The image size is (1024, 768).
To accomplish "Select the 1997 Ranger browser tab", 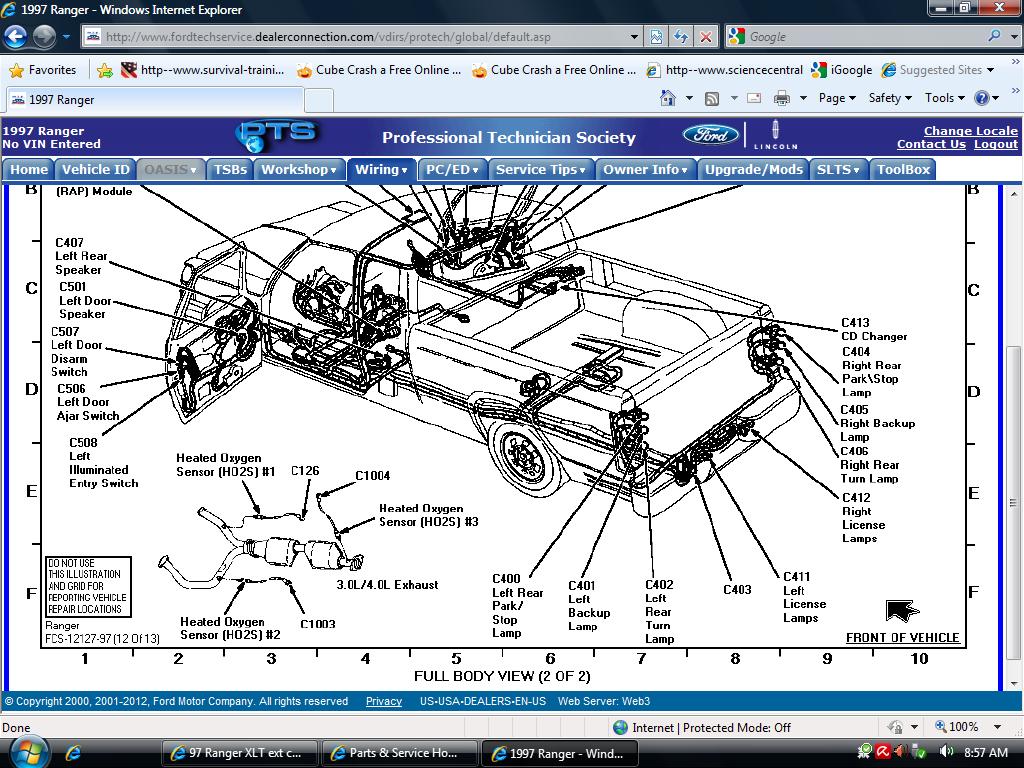I will (155, 100).
